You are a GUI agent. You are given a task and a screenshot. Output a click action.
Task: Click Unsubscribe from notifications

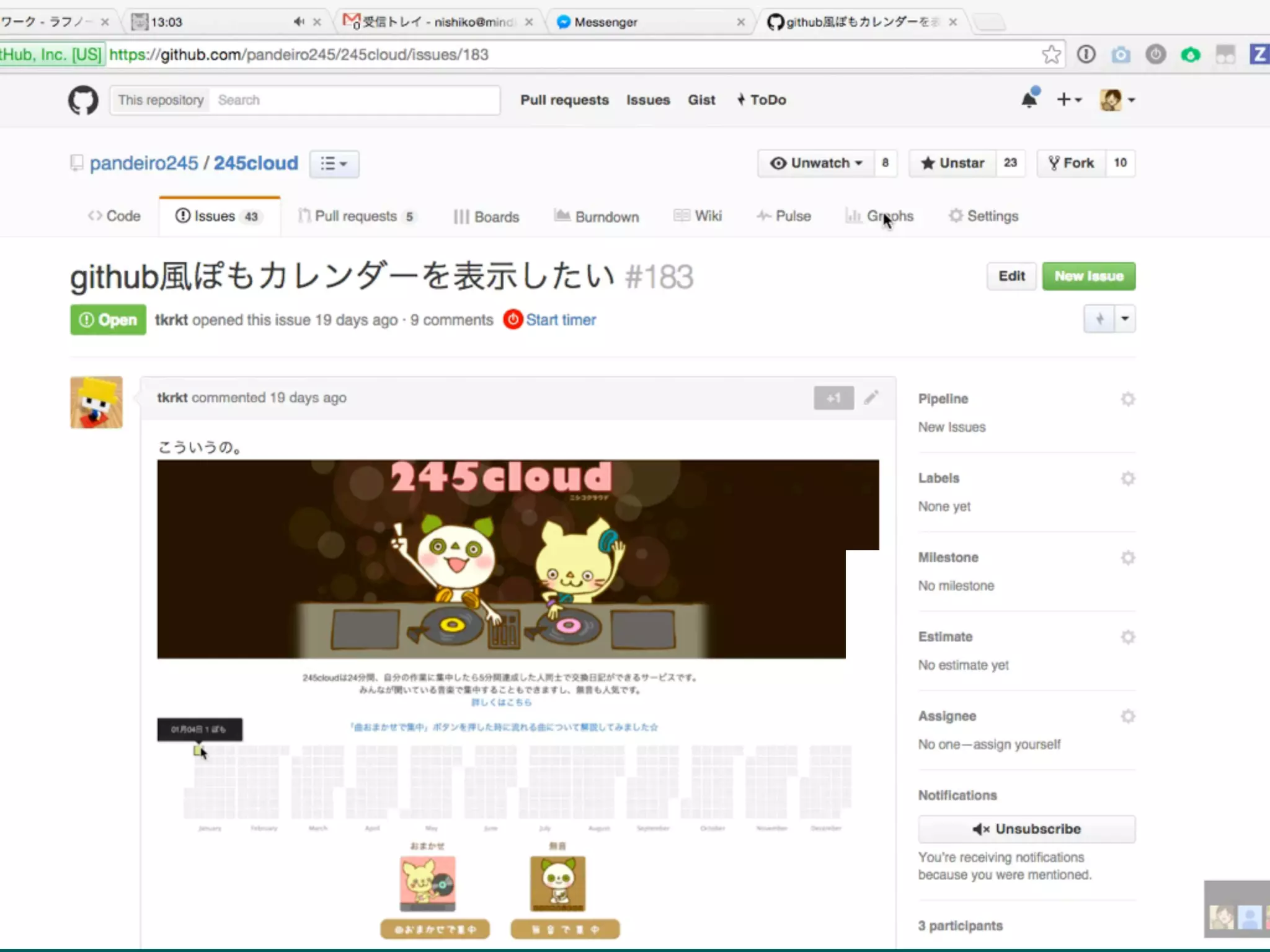[1026, 829]
